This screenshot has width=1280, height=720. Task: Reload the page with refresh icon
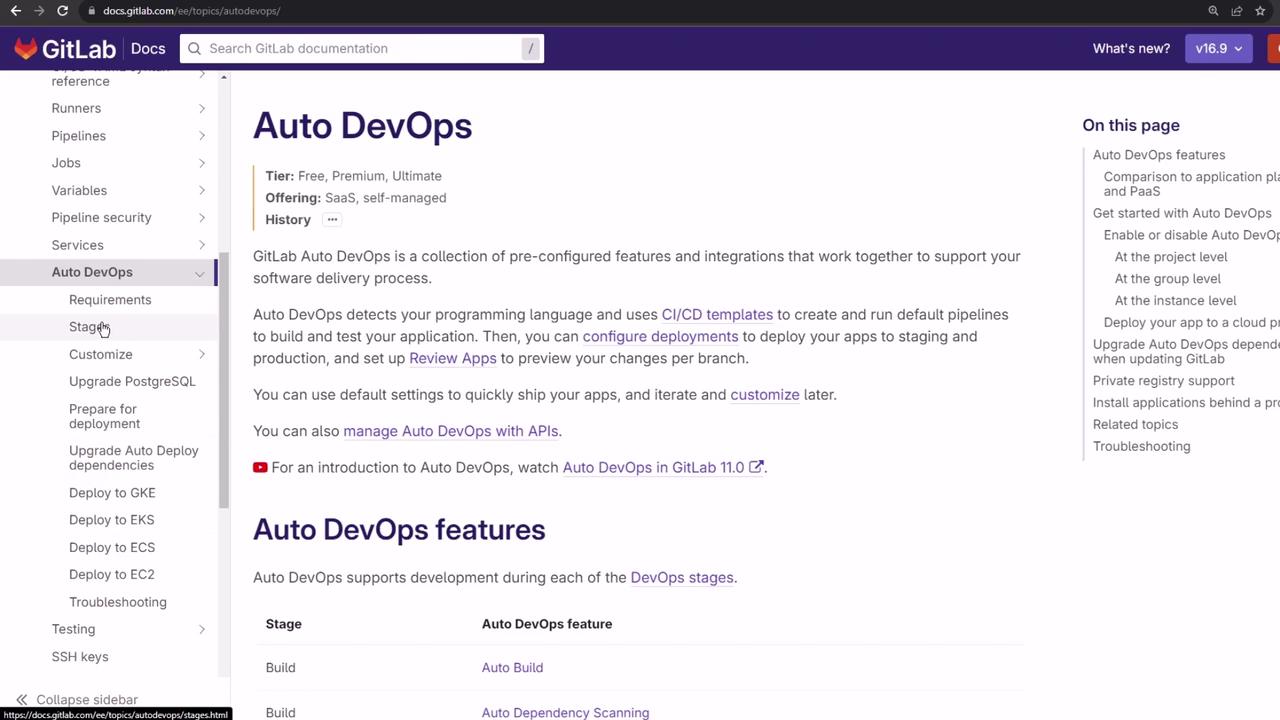pyautogui.click(x=62, y=11)
